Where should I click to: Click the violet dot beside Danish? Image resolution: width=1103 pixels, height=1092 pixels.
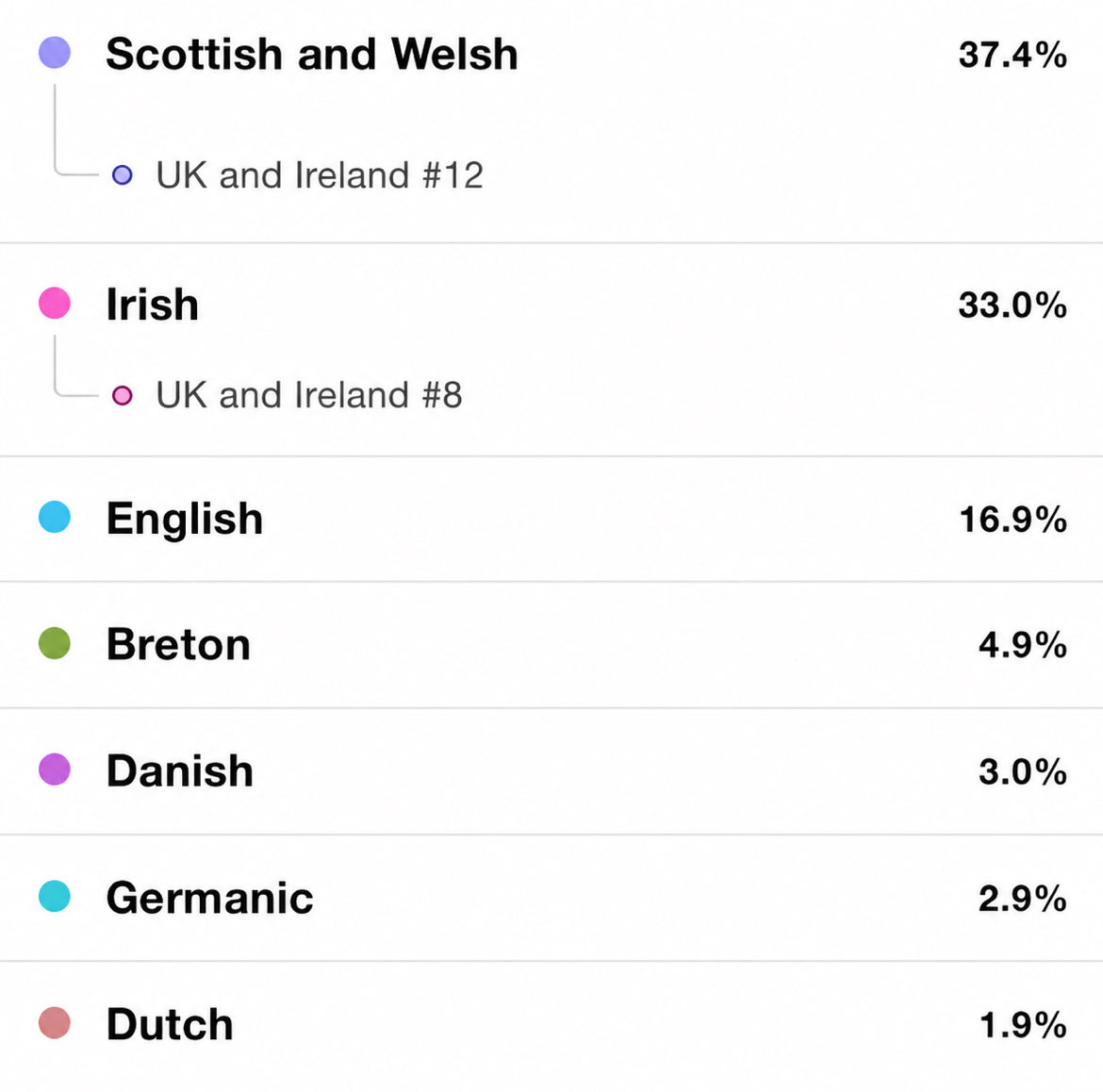[x=54, y=769]
